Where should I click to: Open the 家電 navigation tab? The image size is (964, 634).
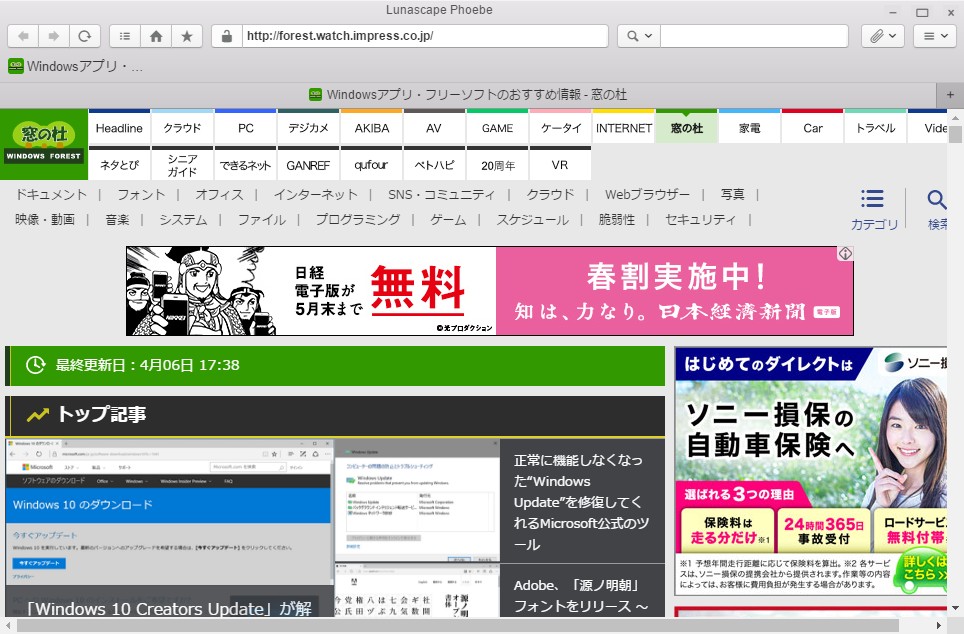click(x=749, y=128)
